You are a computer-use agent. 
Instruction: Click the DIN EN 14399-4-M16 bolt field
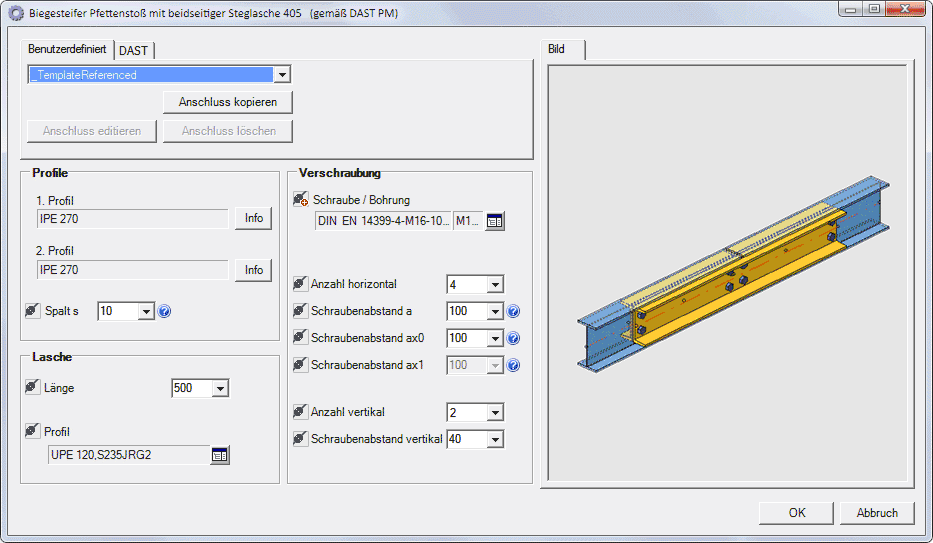pyautogui.click(x=383, y=221)
